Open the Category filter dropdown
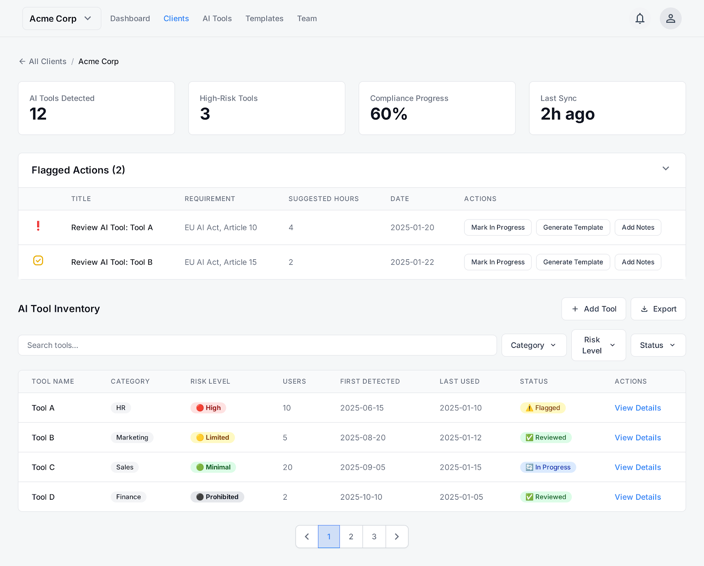704x566 pixels. (533, 345)
